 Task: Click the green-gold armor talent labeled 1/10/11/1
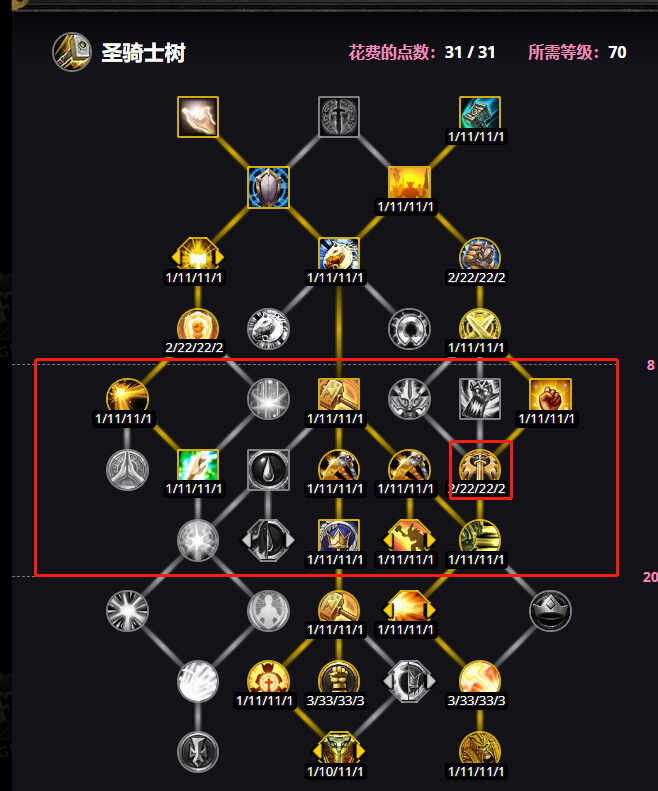[339, 749]
